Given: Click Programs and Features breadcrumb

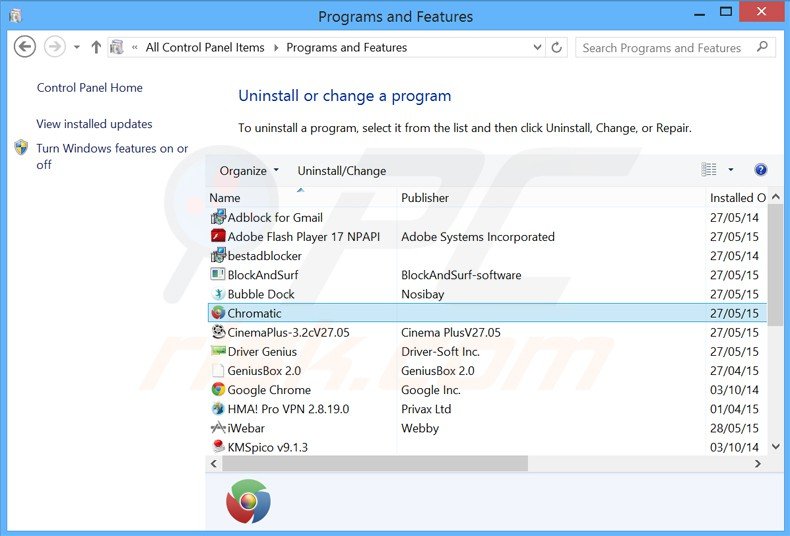Looking at the screenshot, I should click(x=347, y=47).
